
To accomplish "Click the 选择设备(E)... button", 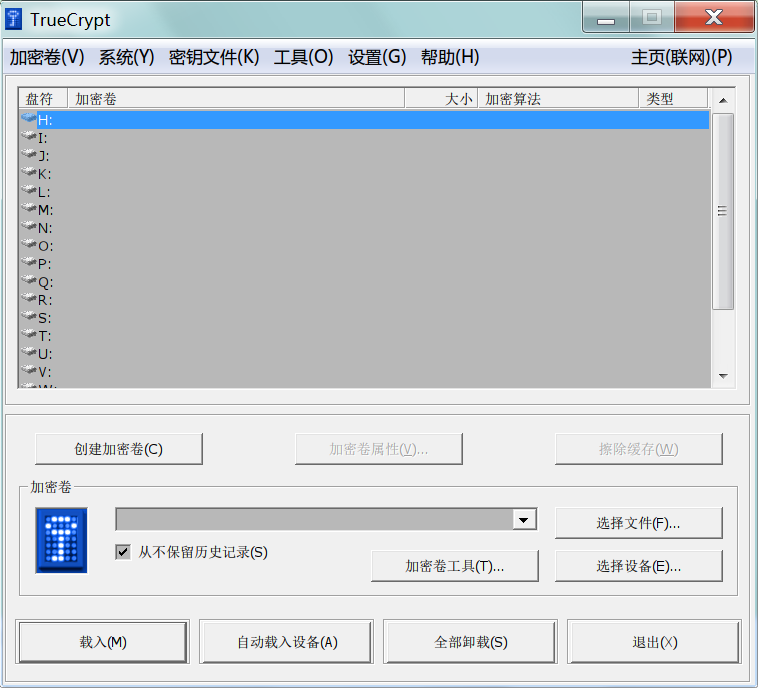I will click(639, 566).
